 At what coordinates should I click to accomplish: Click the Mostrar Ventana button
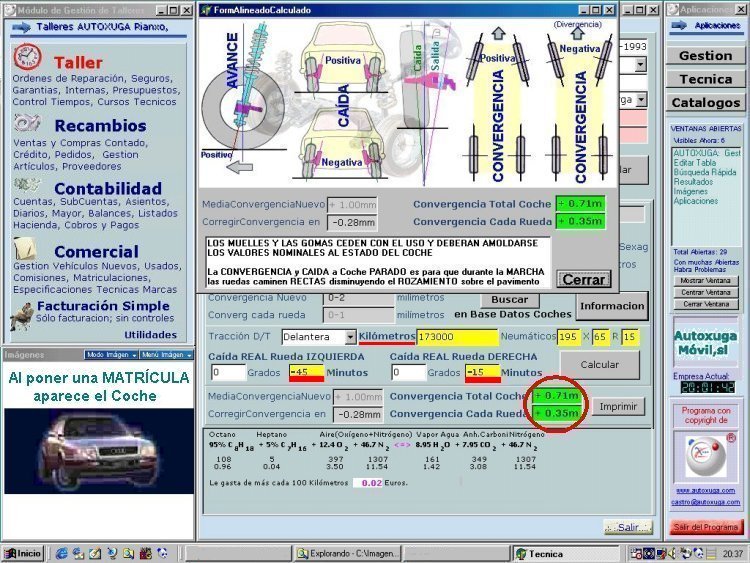pos(706,281)
